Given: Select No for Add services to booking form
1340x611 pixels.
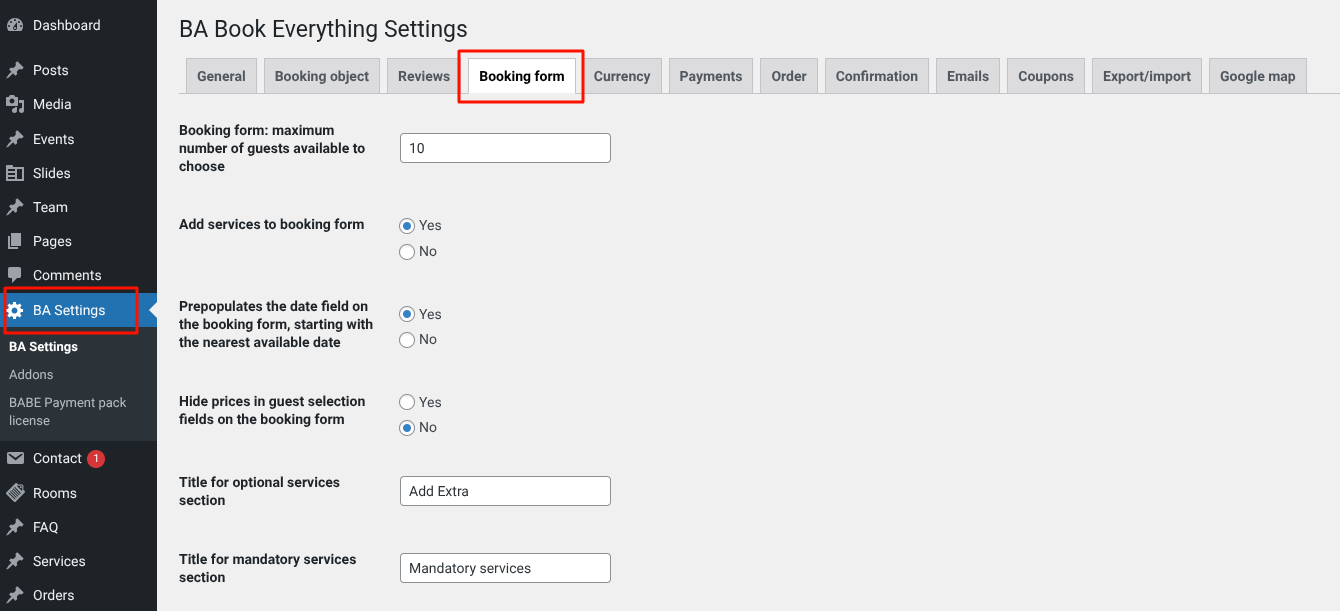Looking at the screenshot, I should [x=407, y=252].
